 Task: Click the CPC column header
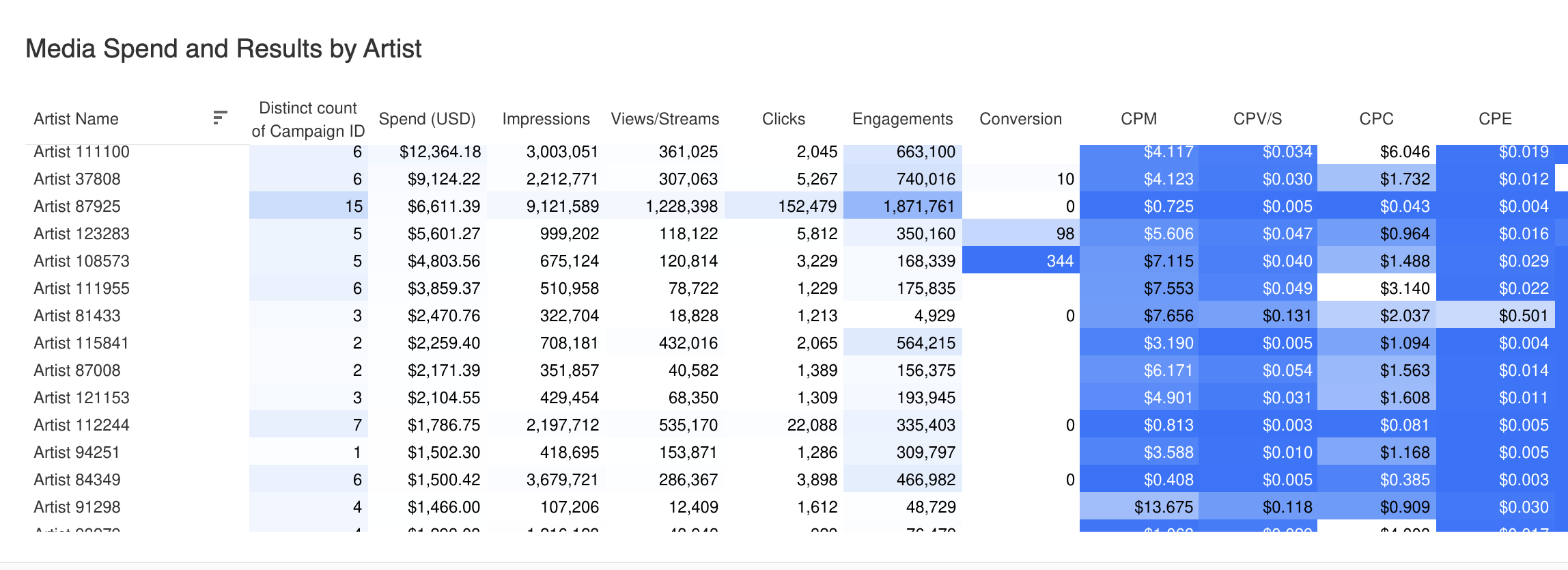[x=1376, y=119]
